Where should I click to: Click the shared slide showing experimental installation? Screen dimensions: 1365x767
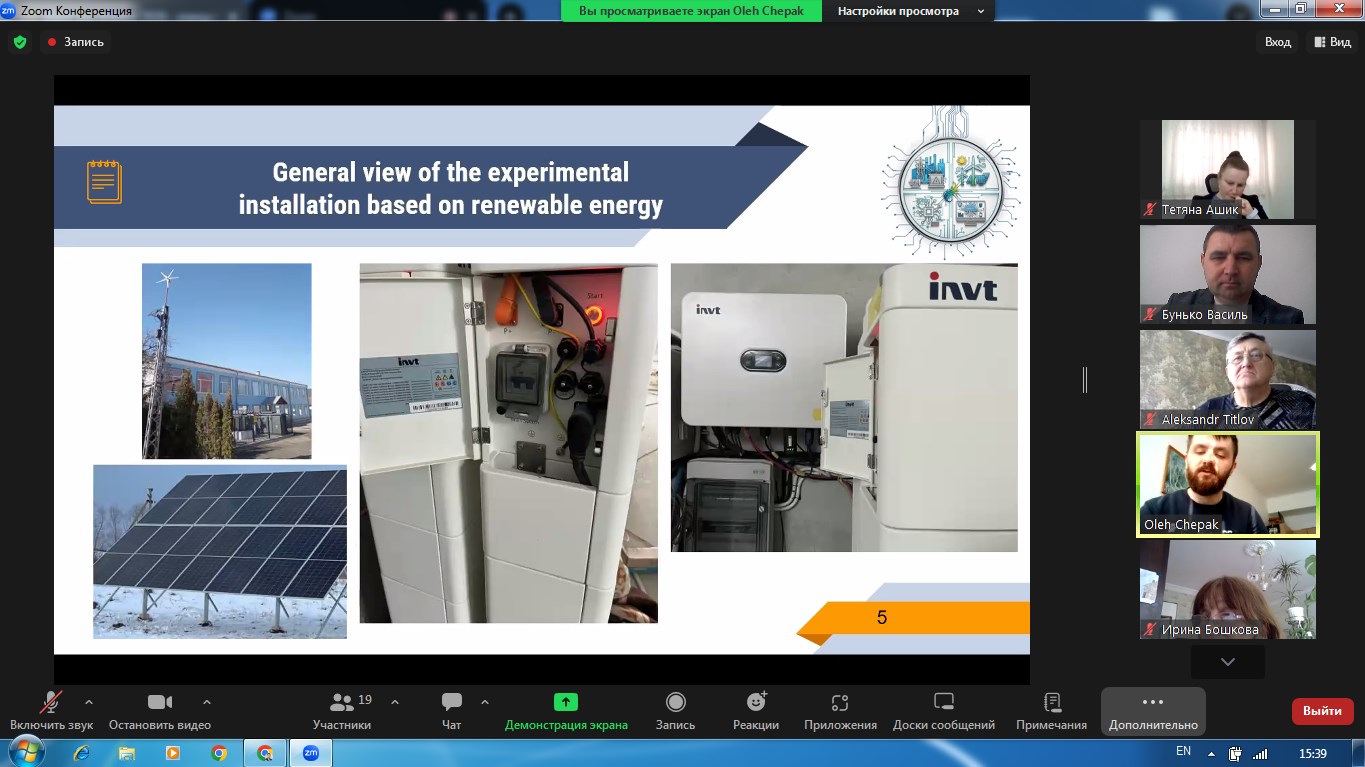coord(542,380)
